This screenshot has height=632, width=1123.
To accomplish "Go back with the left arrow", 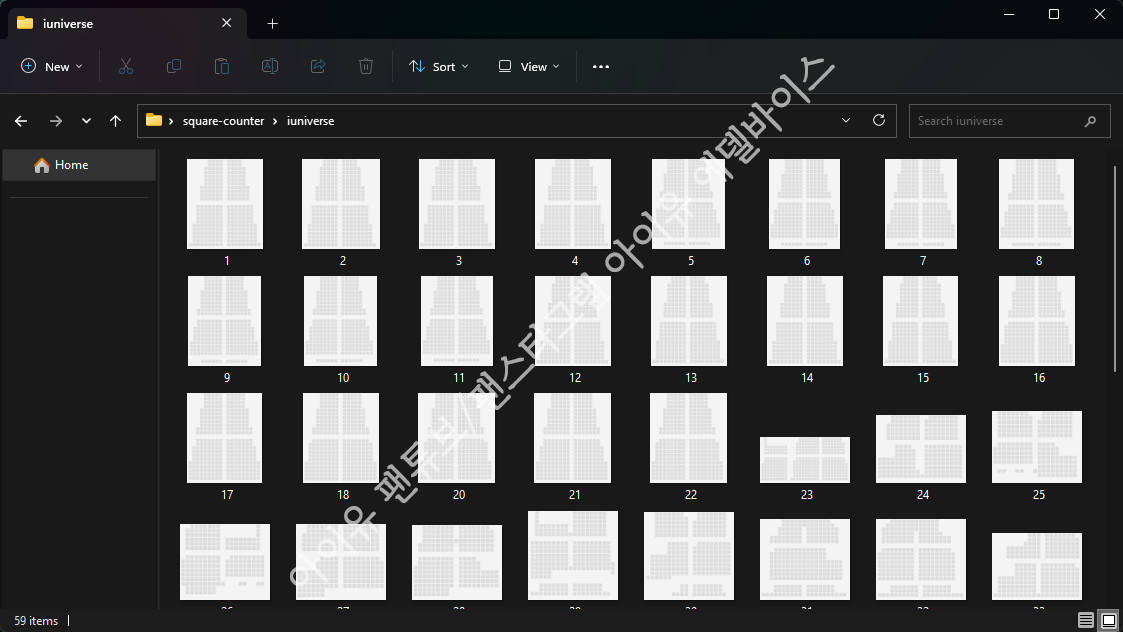I will (21, 121).
